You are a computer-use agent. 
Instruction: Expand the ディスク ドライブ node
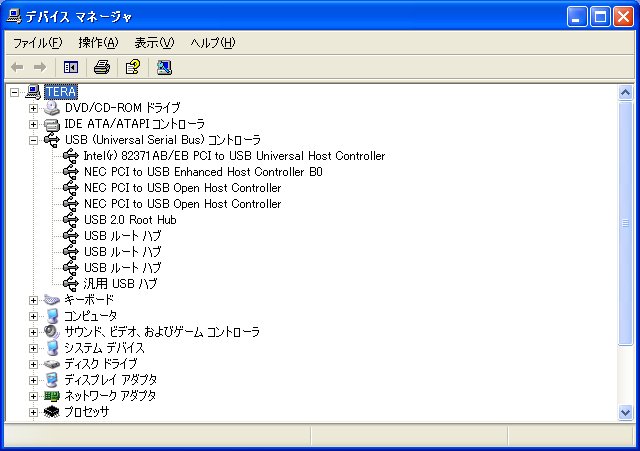tap(33, 364)
